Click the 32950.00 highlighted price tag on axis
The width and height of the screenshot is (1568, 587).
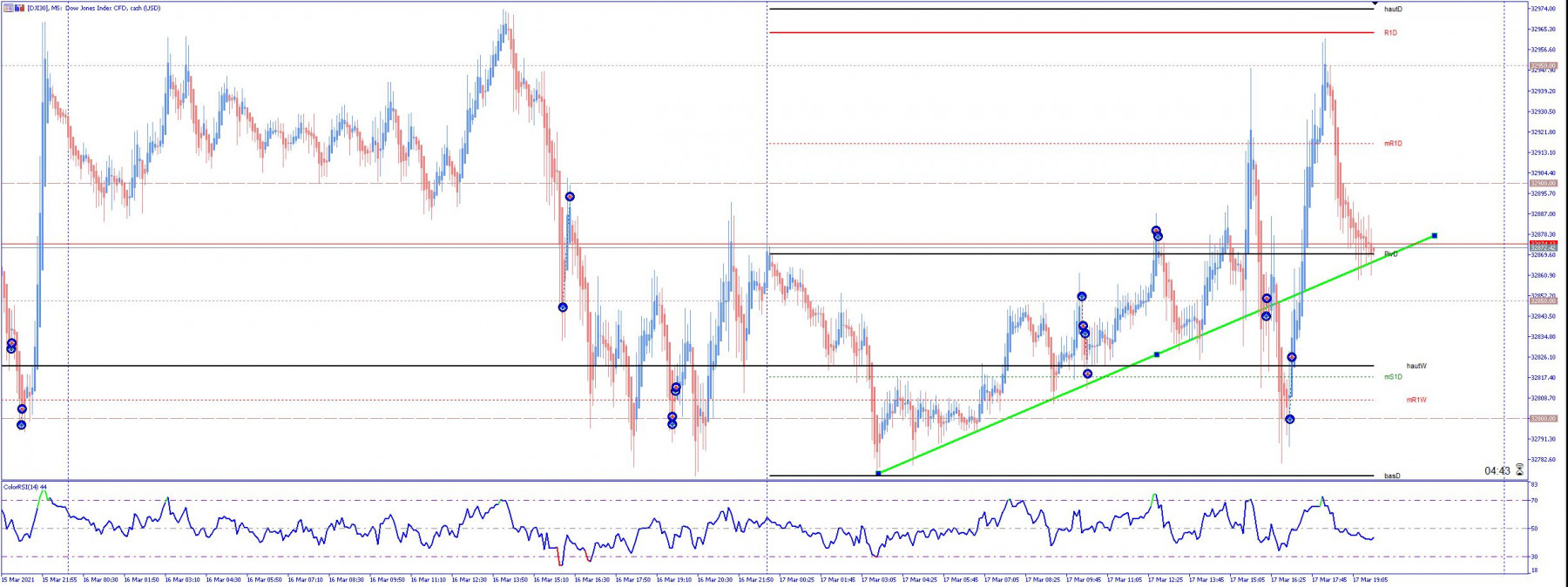[1544, 65]
